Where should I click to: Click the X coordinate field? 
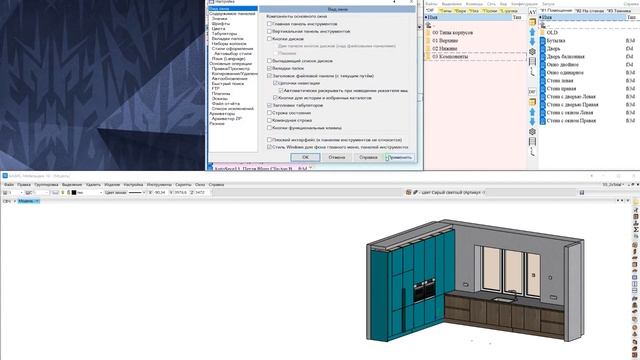tap(160, 193)
